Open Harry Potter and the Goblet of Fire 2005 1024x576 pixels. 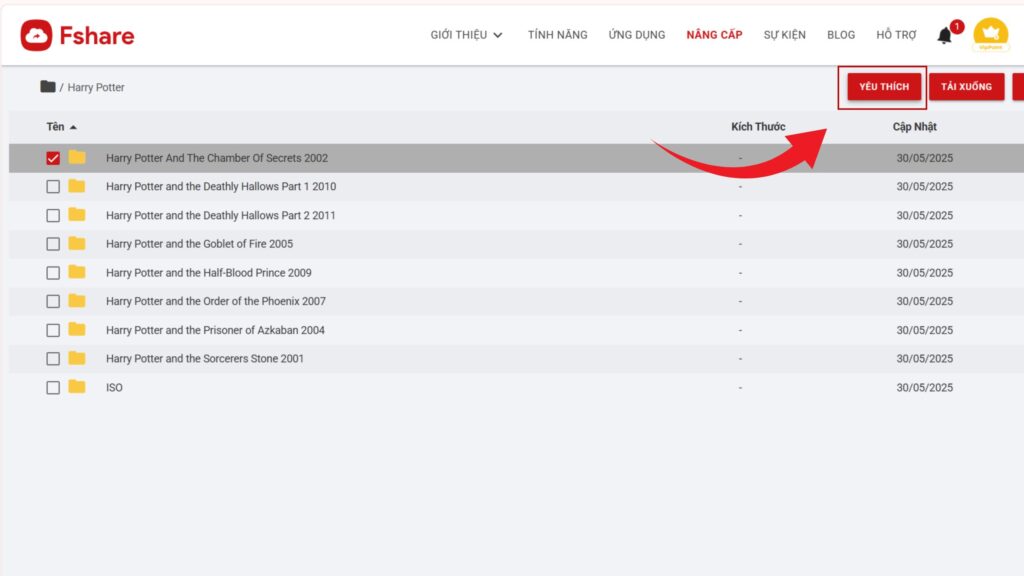(199, 244)
